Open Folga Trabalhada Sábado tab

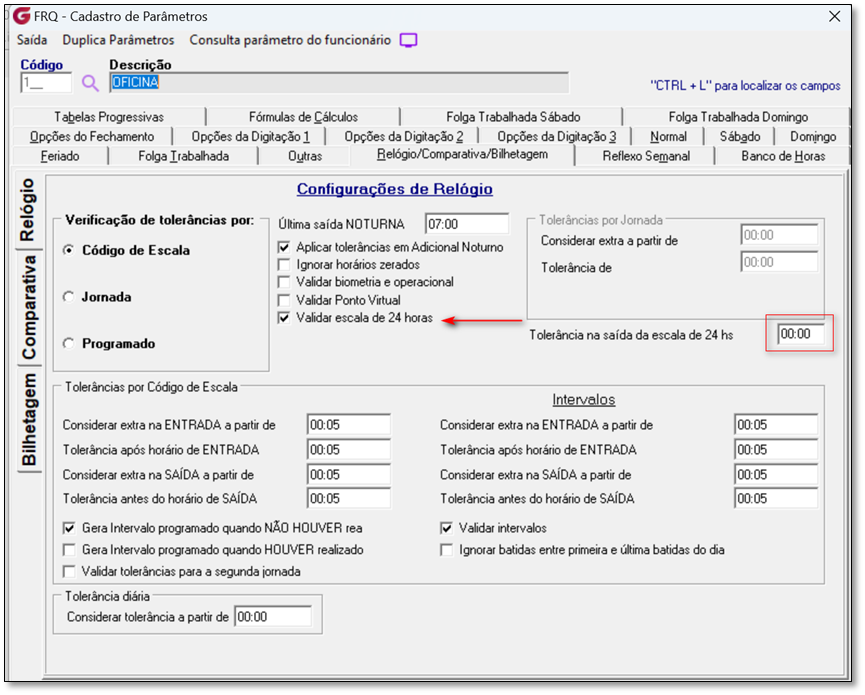[513, 117]
